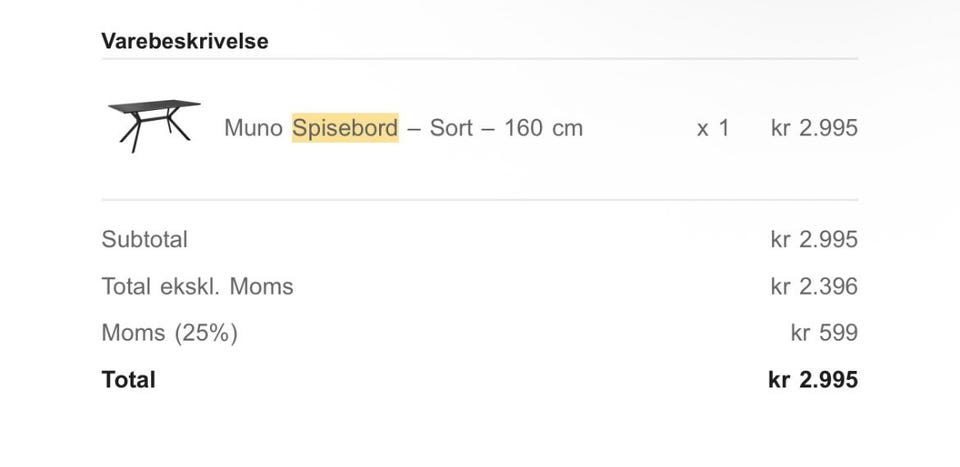Click the word Moms in Total ekskl. Moms

click(261, 287)
